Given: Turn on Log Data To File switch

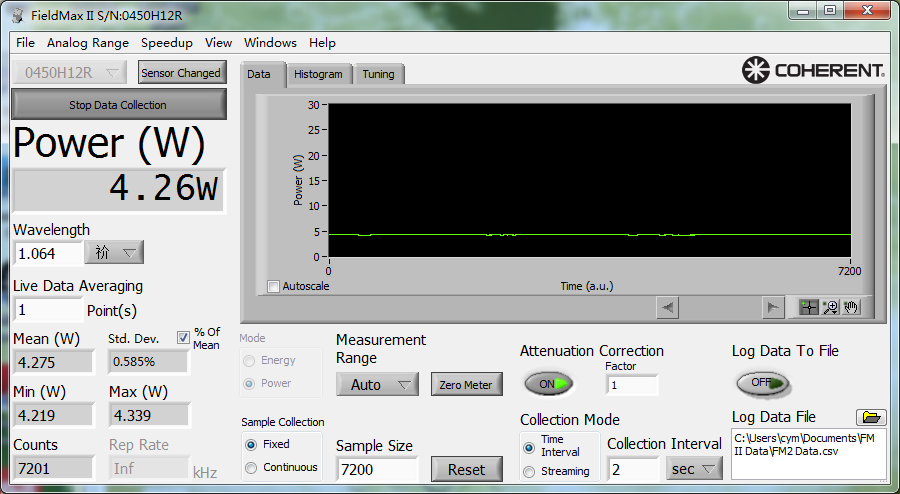Looking at the screenshot, I should click(x=762, y=383).
